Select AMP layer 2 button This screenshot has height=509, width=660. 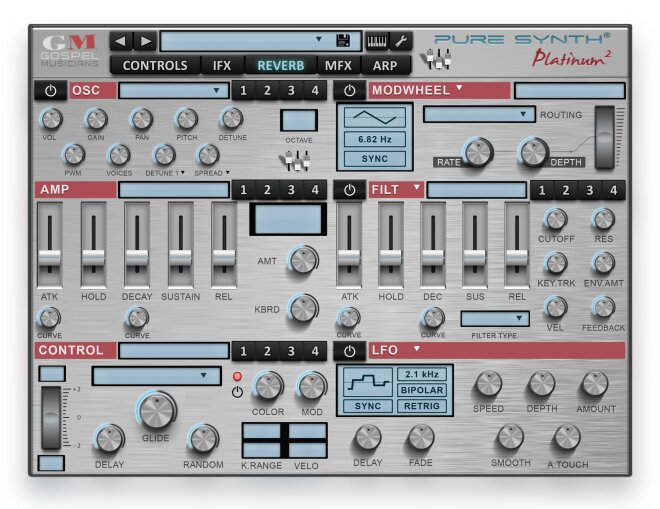pyautogui.click(x=267, y=190)
